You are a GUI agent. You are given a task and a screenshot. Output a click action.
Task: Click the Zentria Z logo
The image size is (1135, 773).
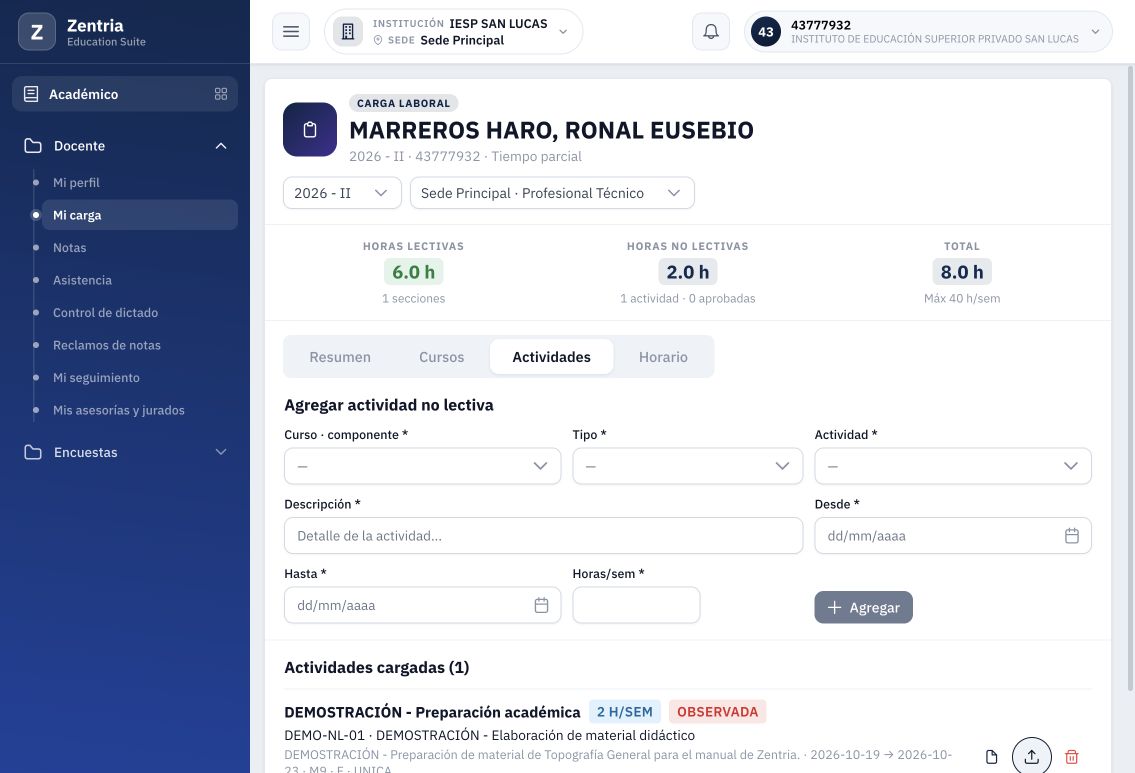[x=37, y=32]
